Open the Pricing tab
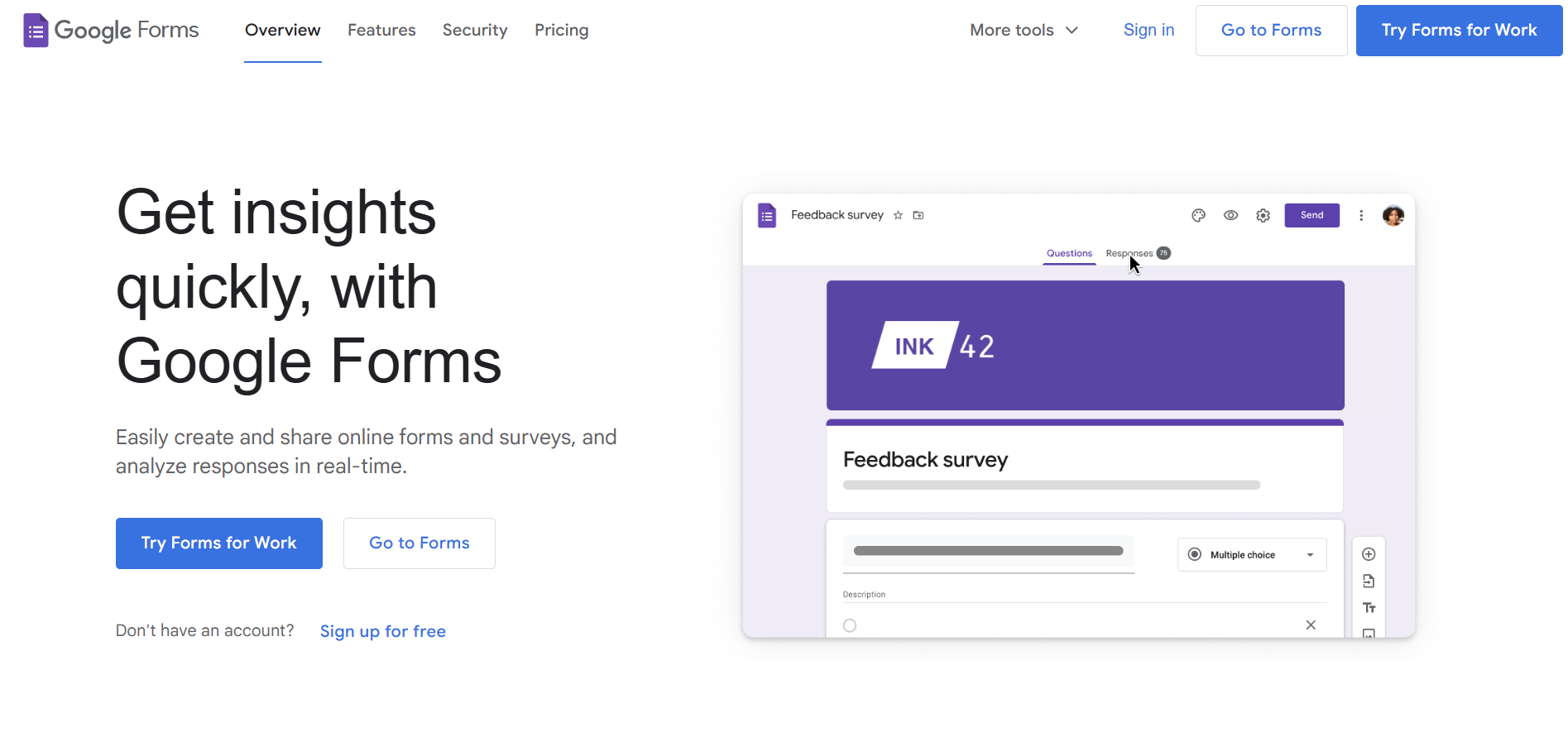The width and height of the screenshot is (1568, 742). click(x=561, y=30)
